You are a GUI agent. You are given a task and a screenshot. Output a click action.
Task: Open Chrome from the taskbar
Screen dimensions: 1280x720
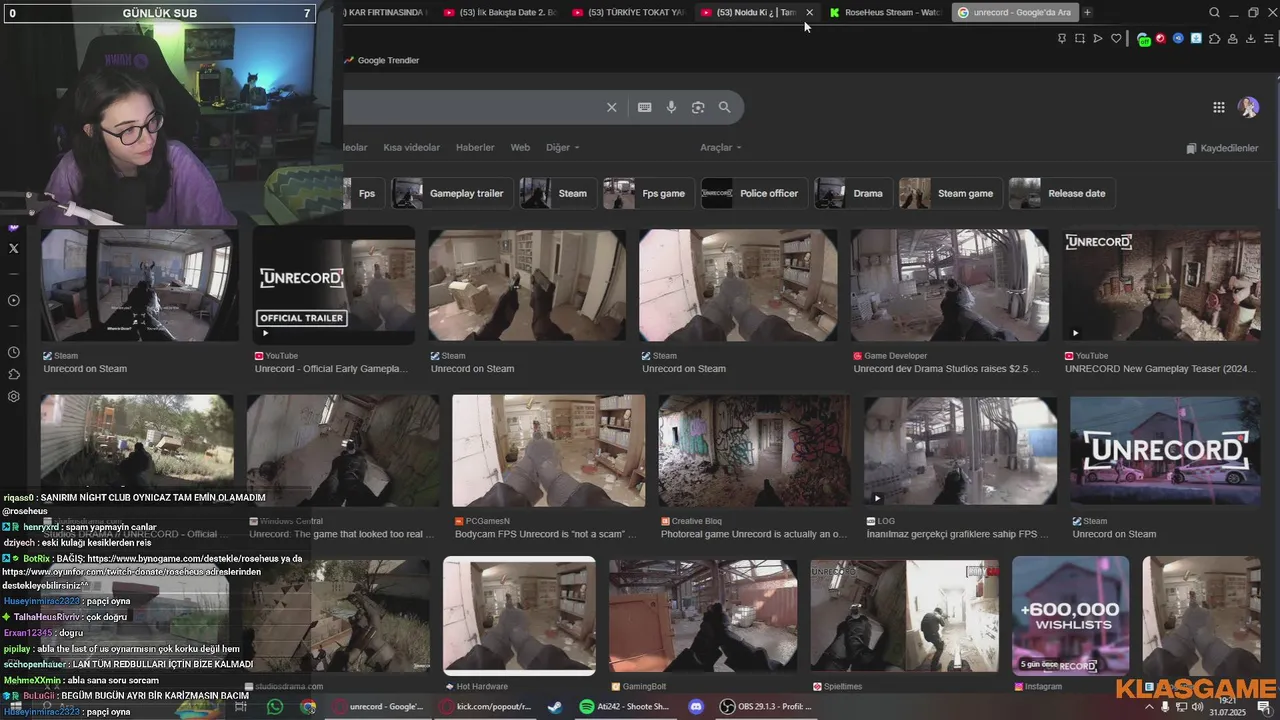click(x=308, y=707)
